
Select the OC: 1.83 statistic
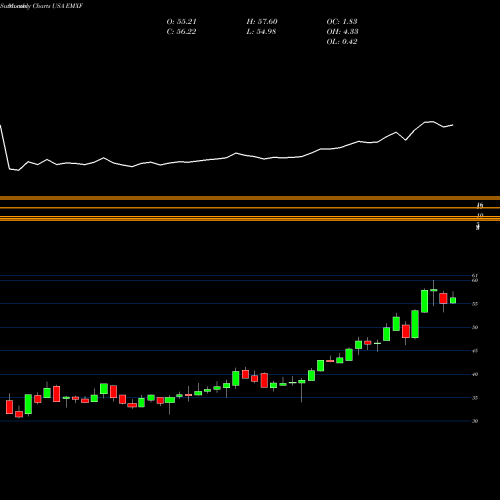pos(342,22)
